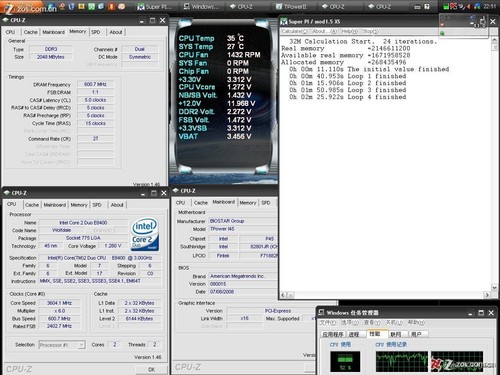
Task: Open the 文件 menu in Task Manager
Action: [x=328, y=323]
